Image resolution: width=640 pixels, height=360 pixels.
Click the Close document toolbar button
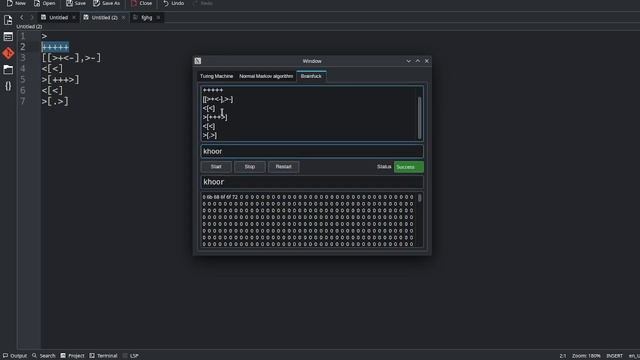[x=141, y=3]
